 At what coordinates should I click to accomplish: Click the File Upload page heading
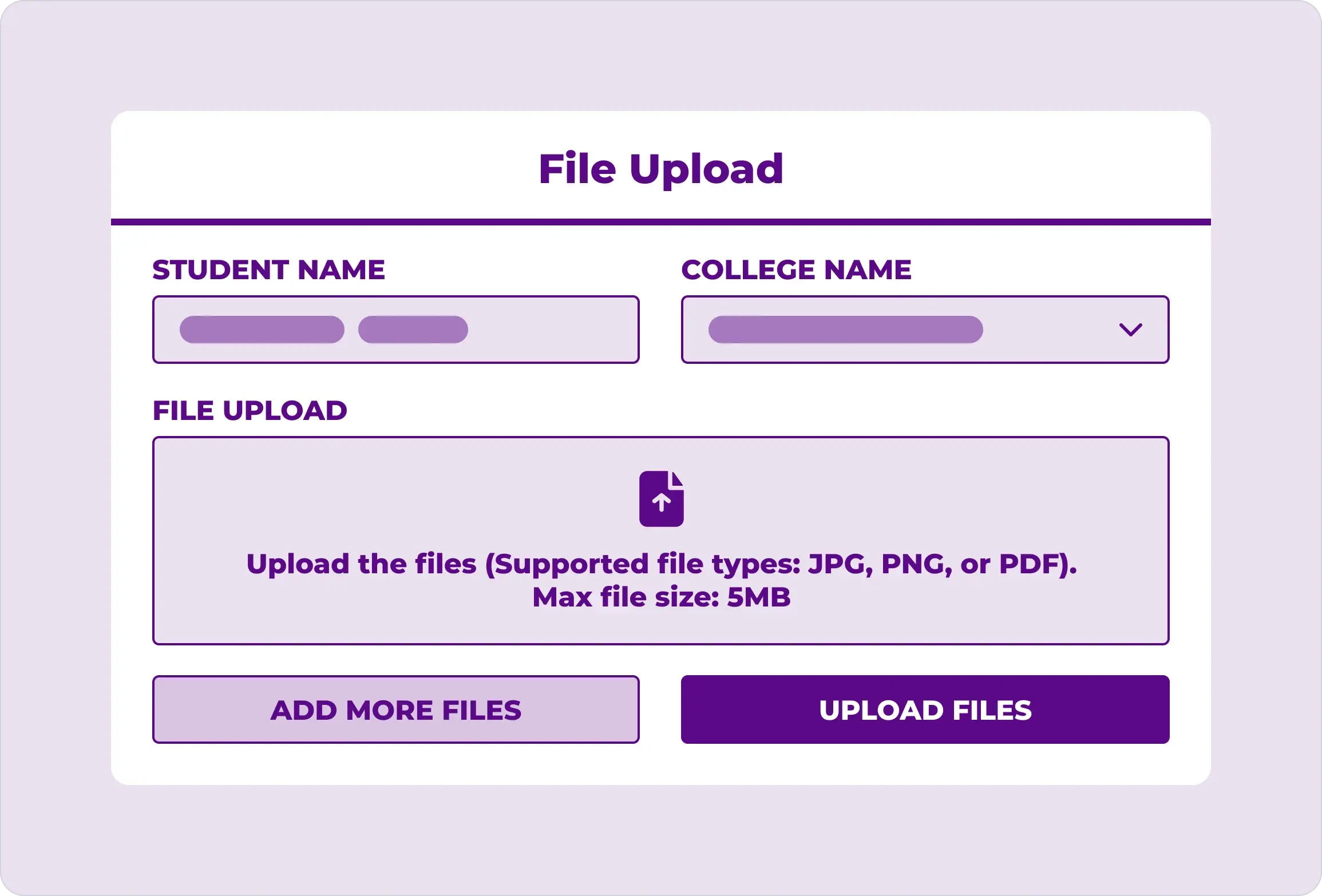[661, 169]
